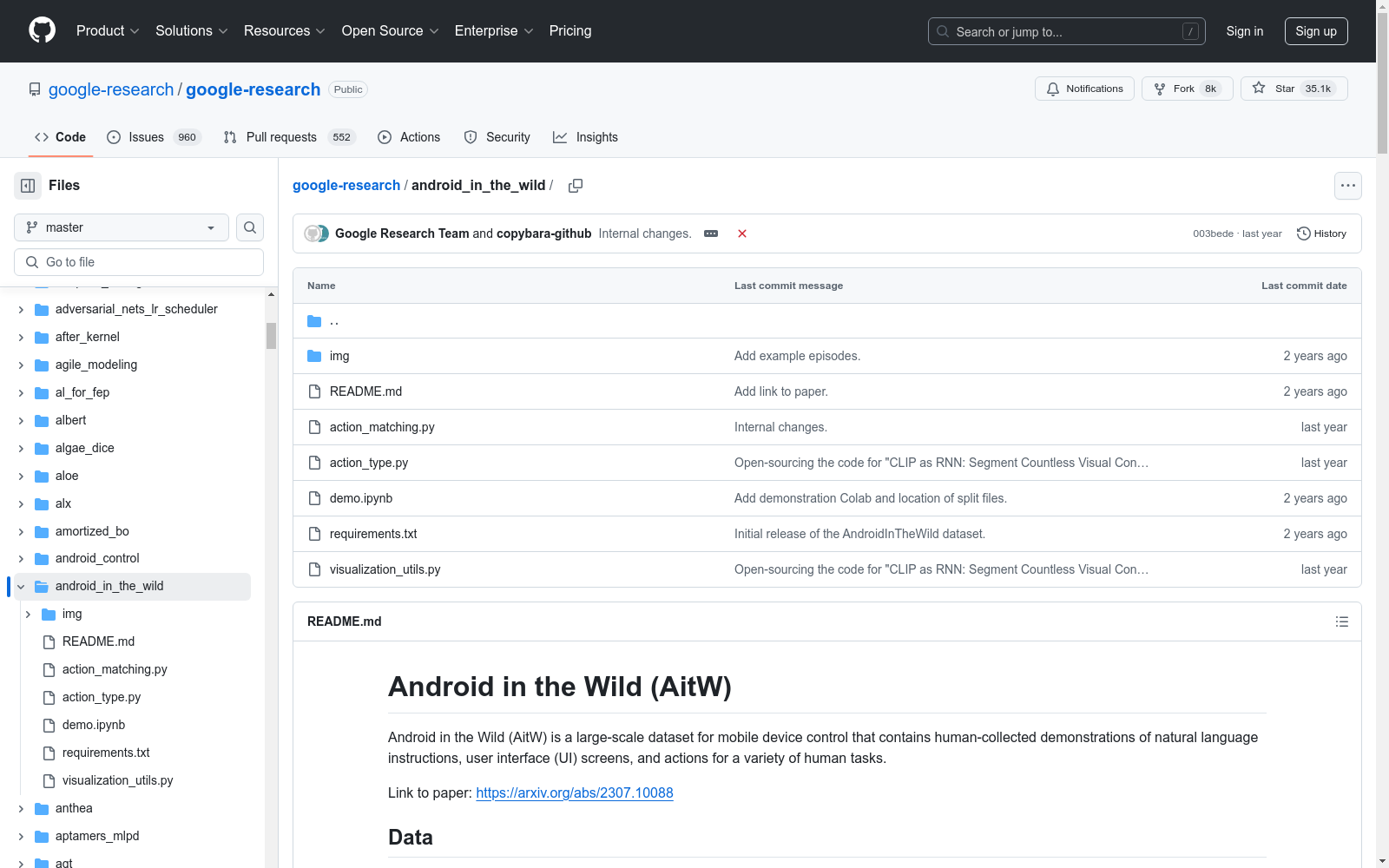Image resolution: width=1389 pixels, height=868 pixels.
Task: Open the Solutions menu
Action: click(192, 30)
